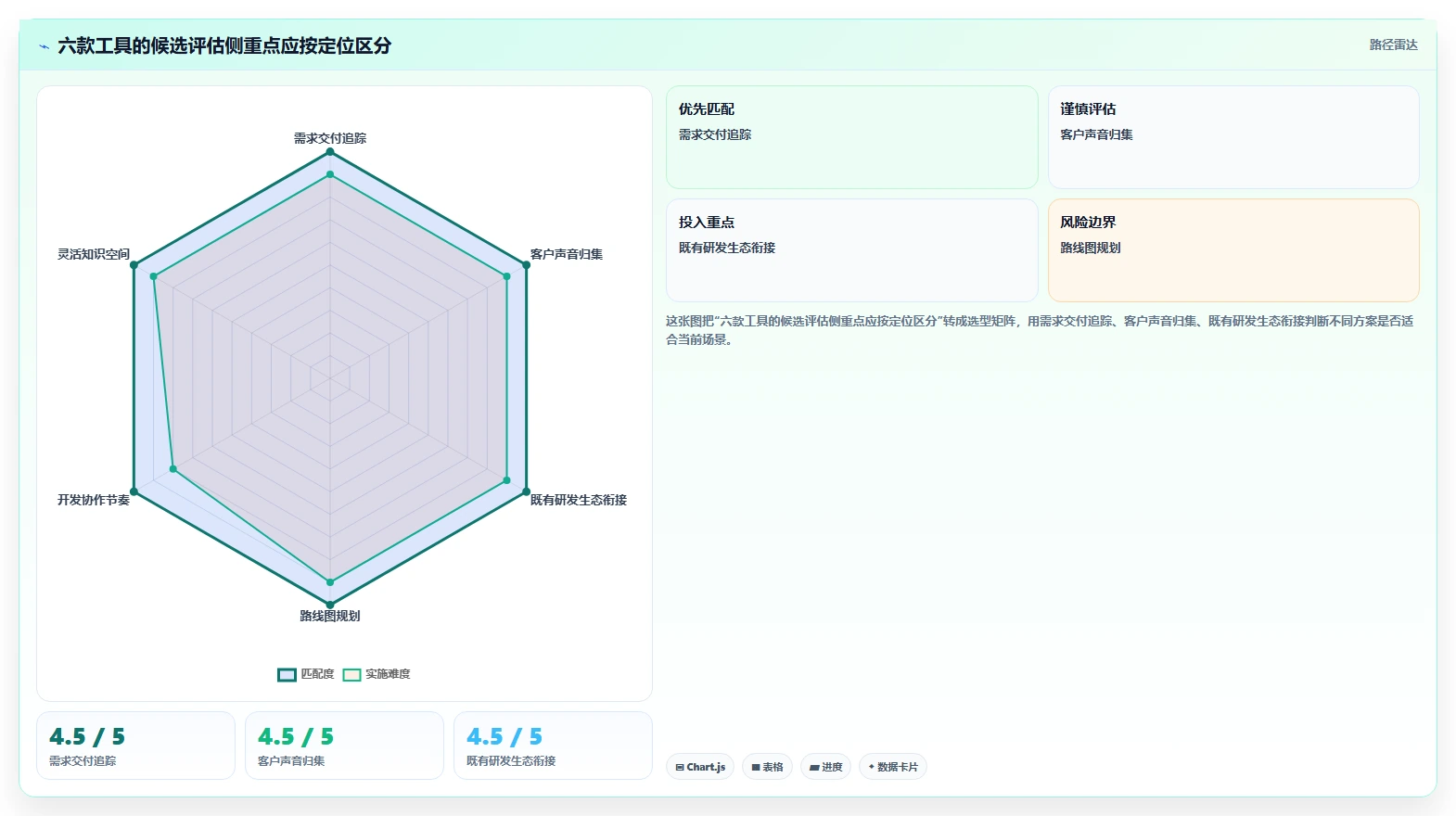Image resolution: width=1456 pixels, height=816 pixels.
Task: Click 需求交付追踪 text in 优先匹配 card
Action: tap(715, 134)
